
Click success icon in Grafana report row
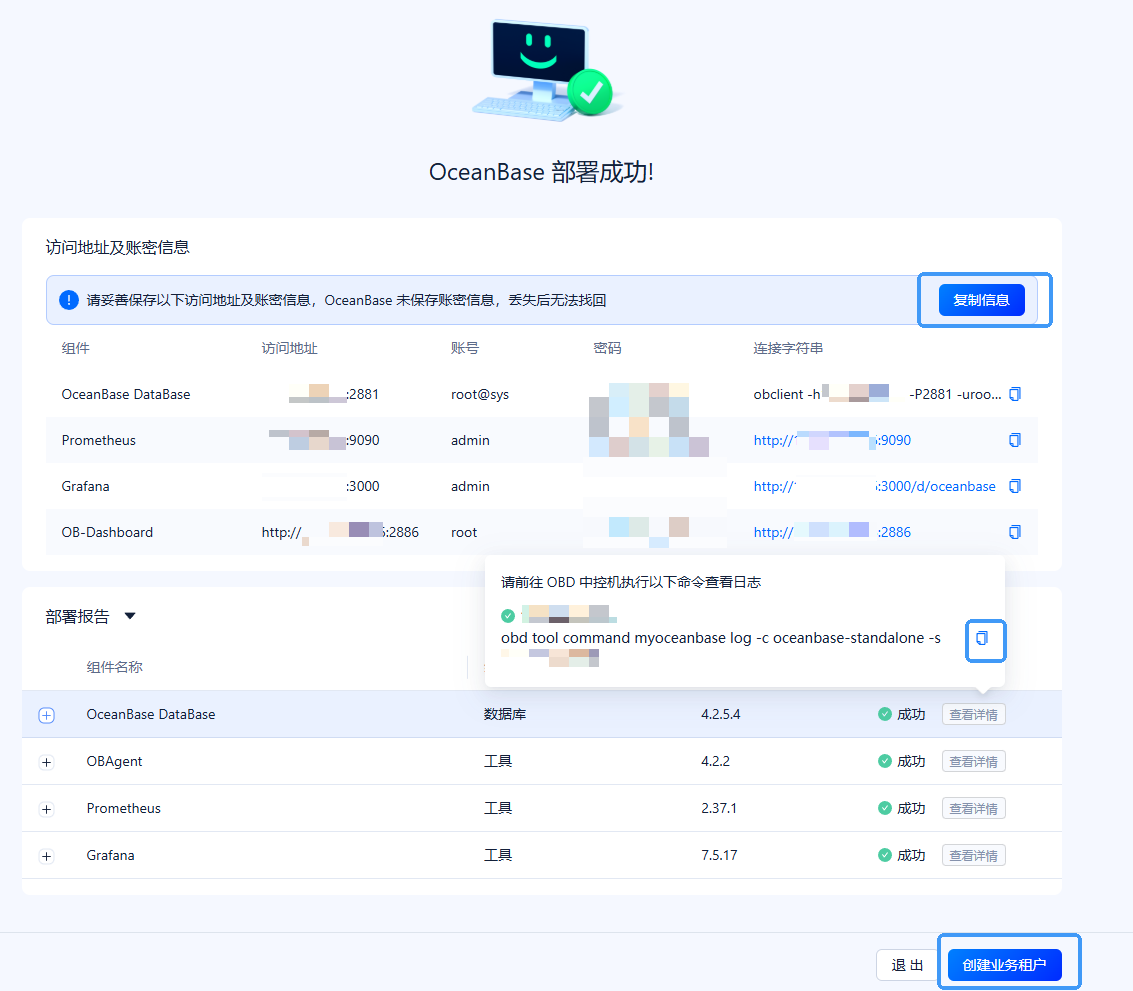point(884,855)
